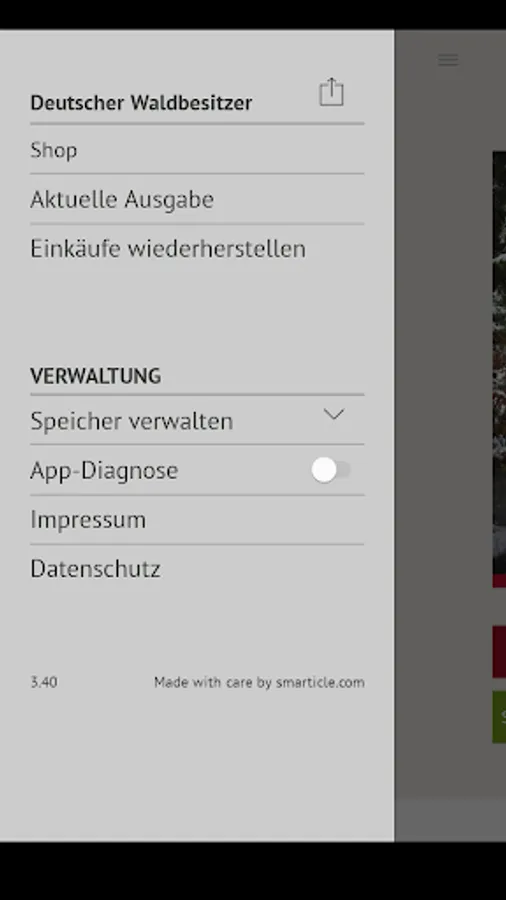Tap dimmed area to close the drawer
This screenshot has height=900, width=506.
coord(443,402)
